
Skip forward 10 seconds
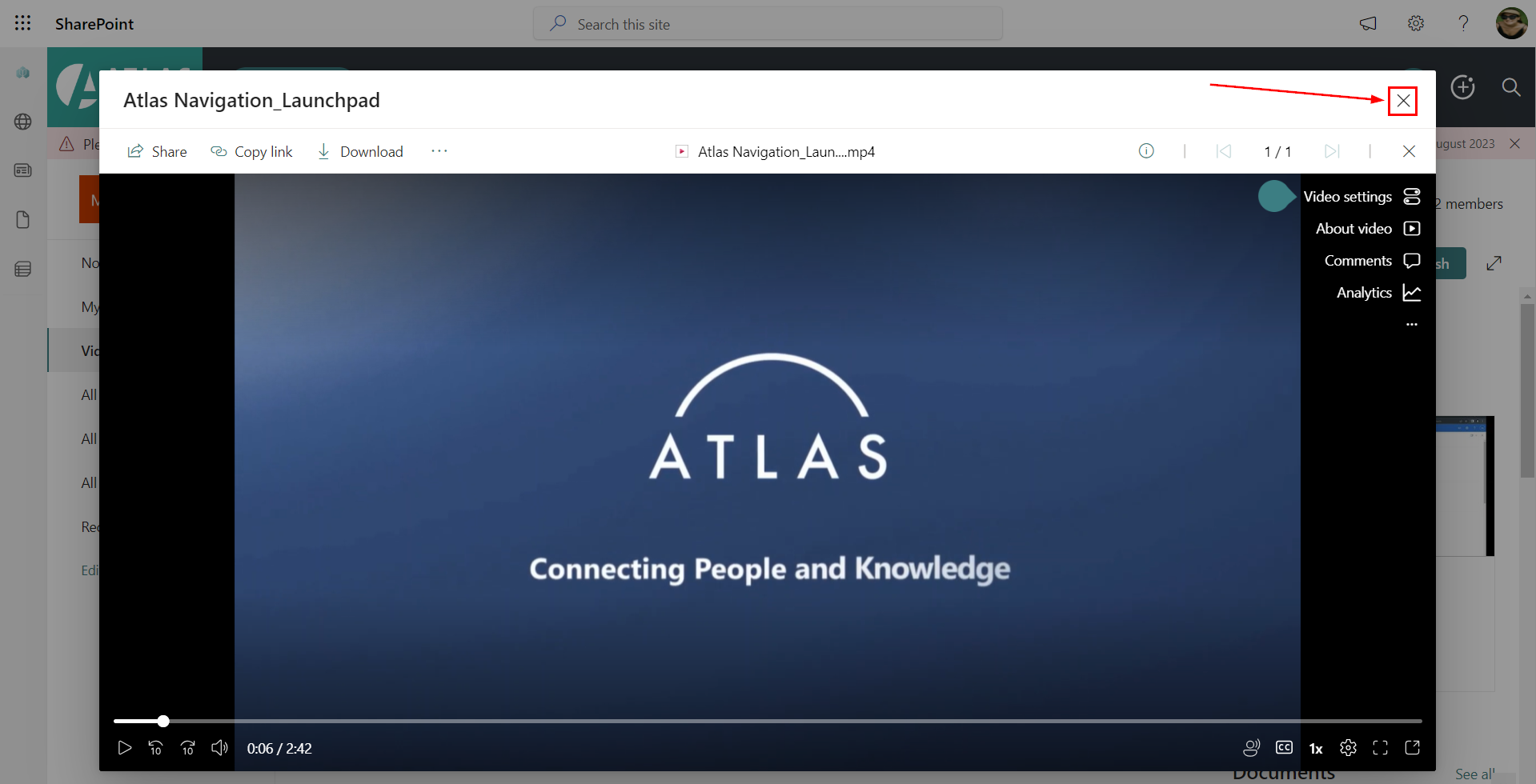click(188, 748)
